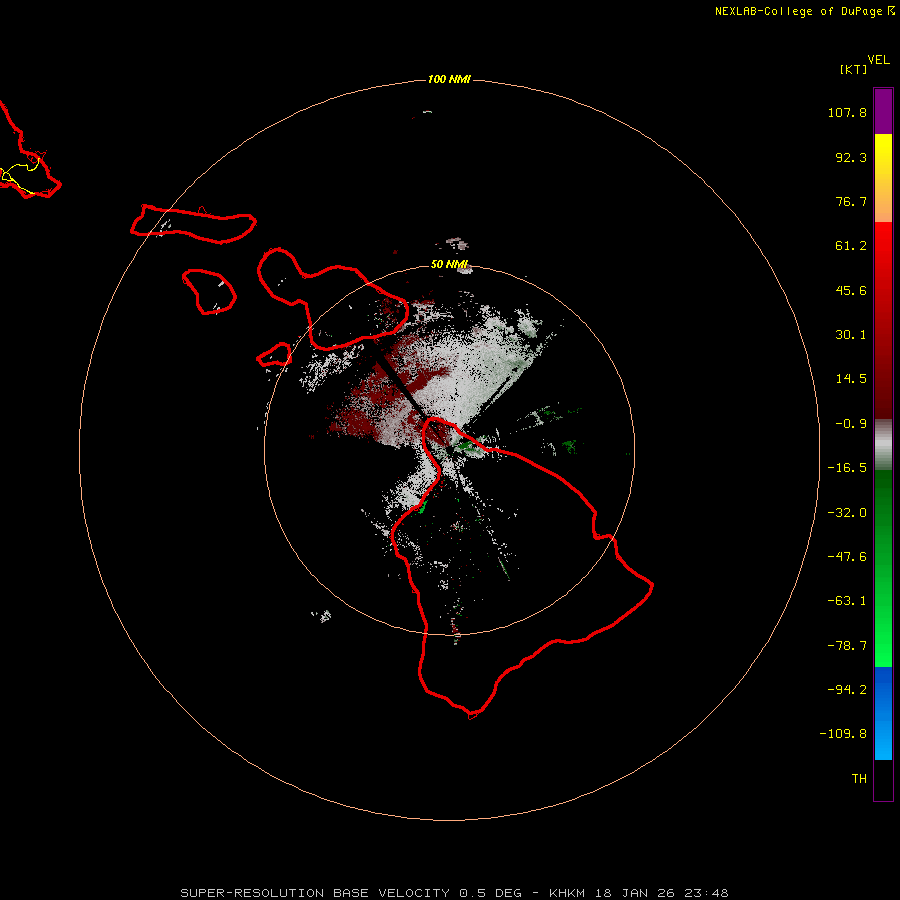Click the 50 NMI range ring label

point(449,264)
